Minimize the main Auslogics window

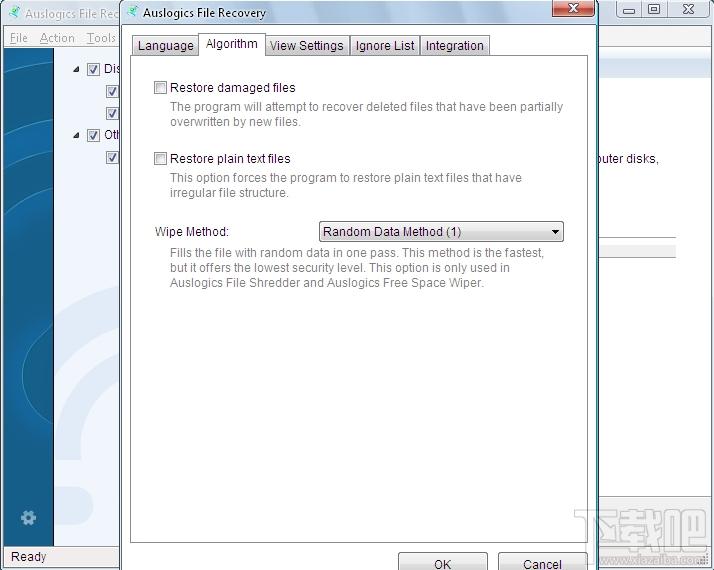629,10
